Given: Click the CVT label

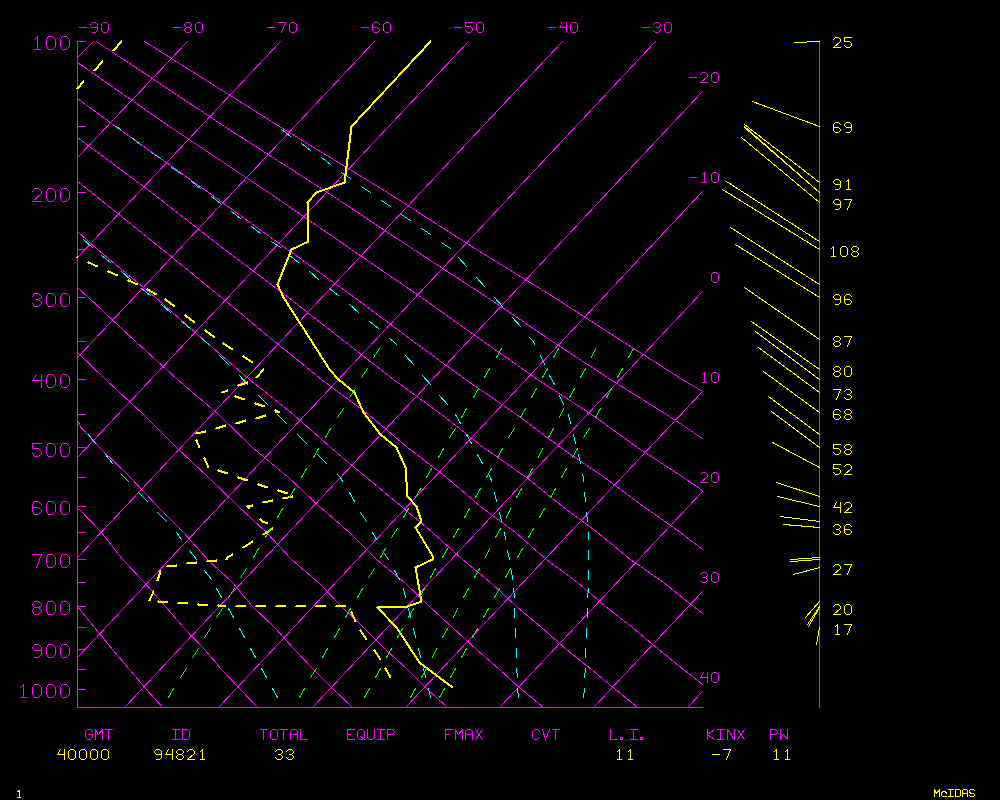Looking at the screenshot, I should [x=546, y=735].
